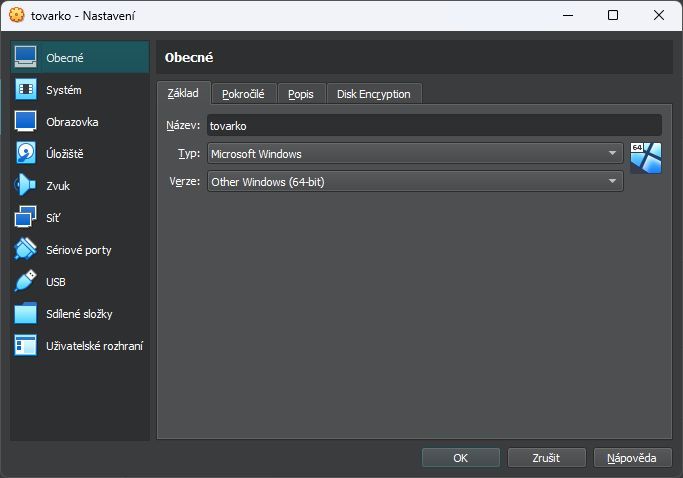Viewport: 683px width, 478px height.
Task: Open Síť network icon
Action: (x=26, y=218)
